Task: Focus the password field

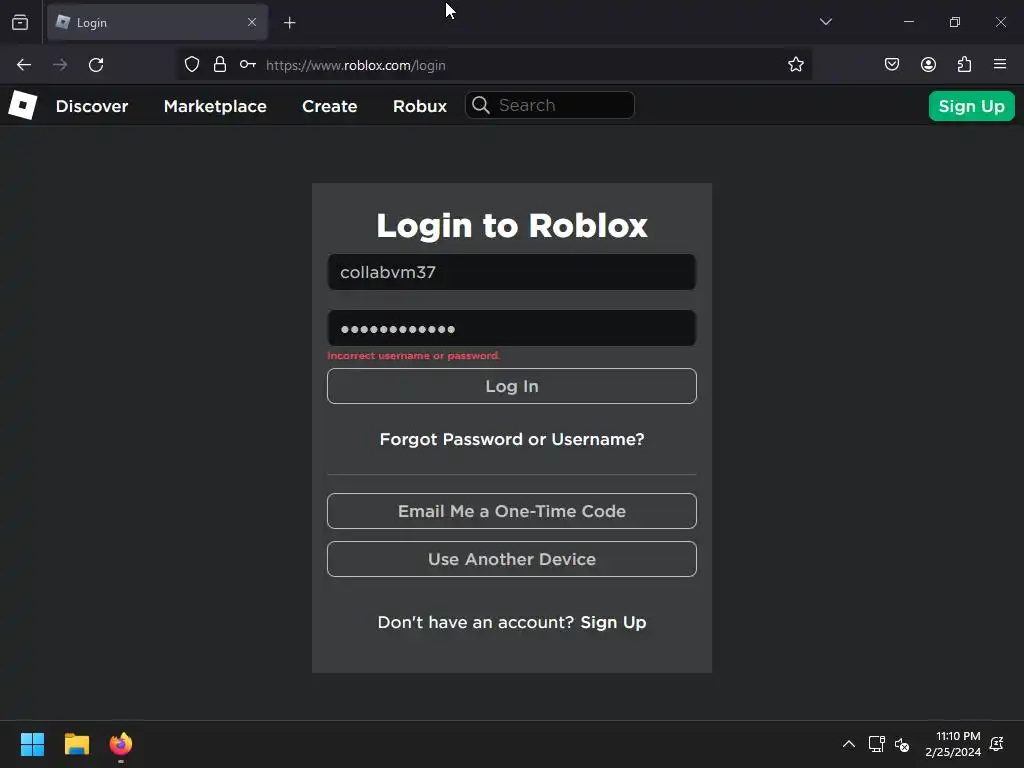Action: click(512, 328)
